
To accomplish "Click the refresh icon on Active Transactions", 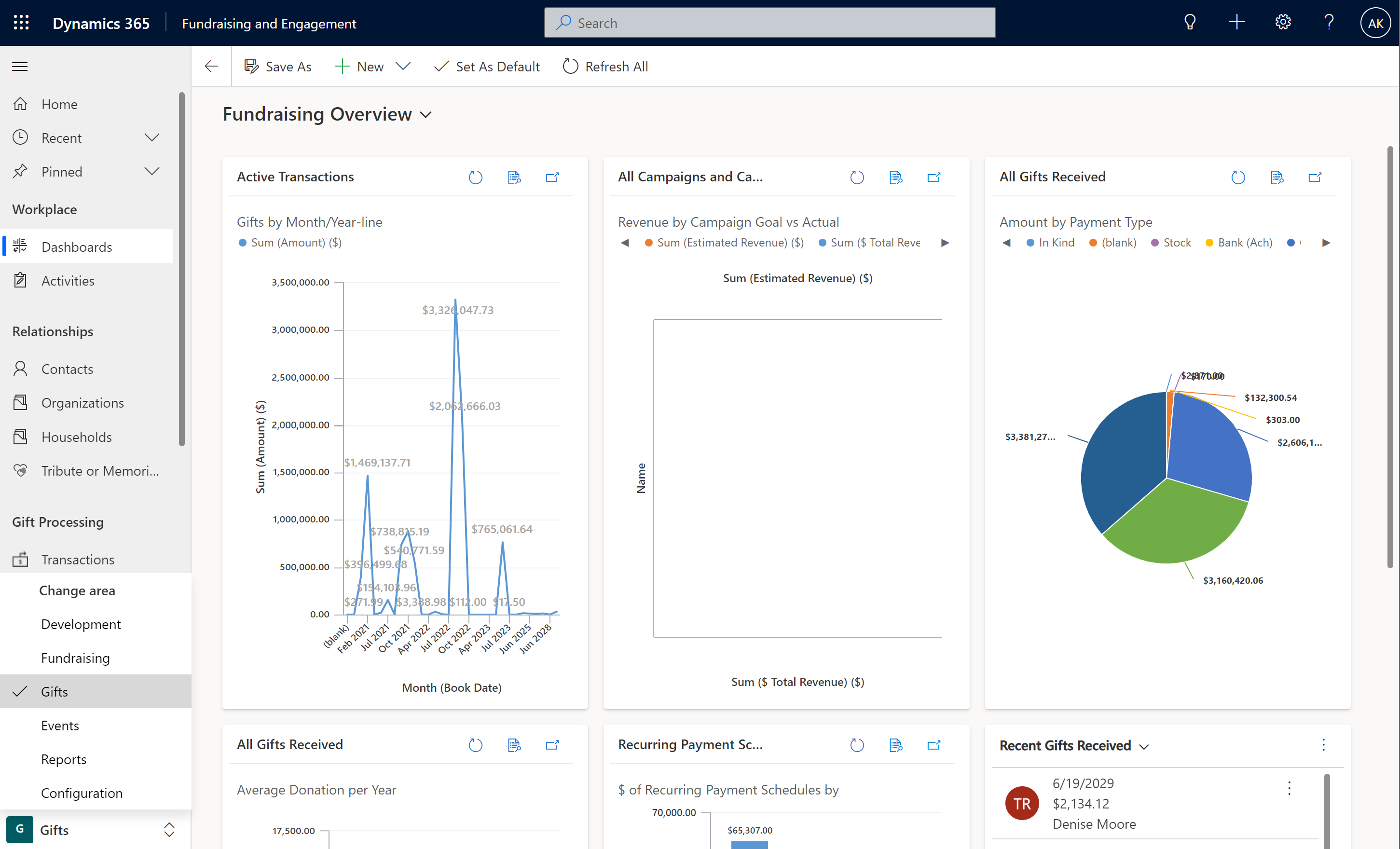I will [475, 177].
